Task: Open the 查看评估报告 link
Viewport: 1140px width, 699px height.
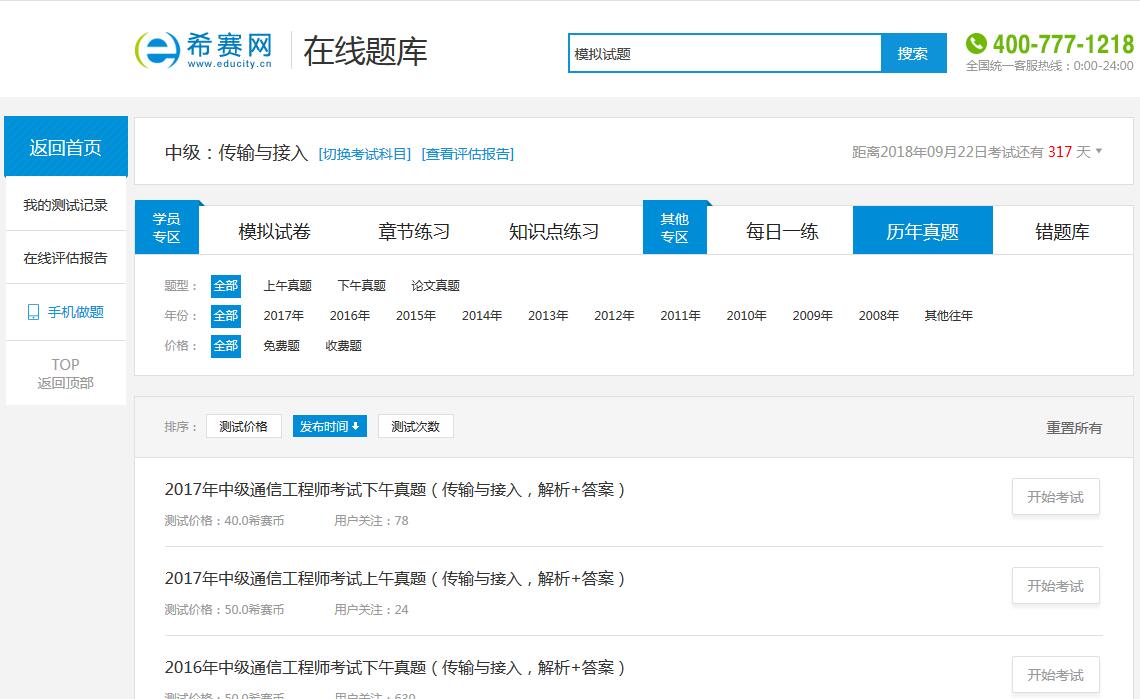Action: pos(468,154)
